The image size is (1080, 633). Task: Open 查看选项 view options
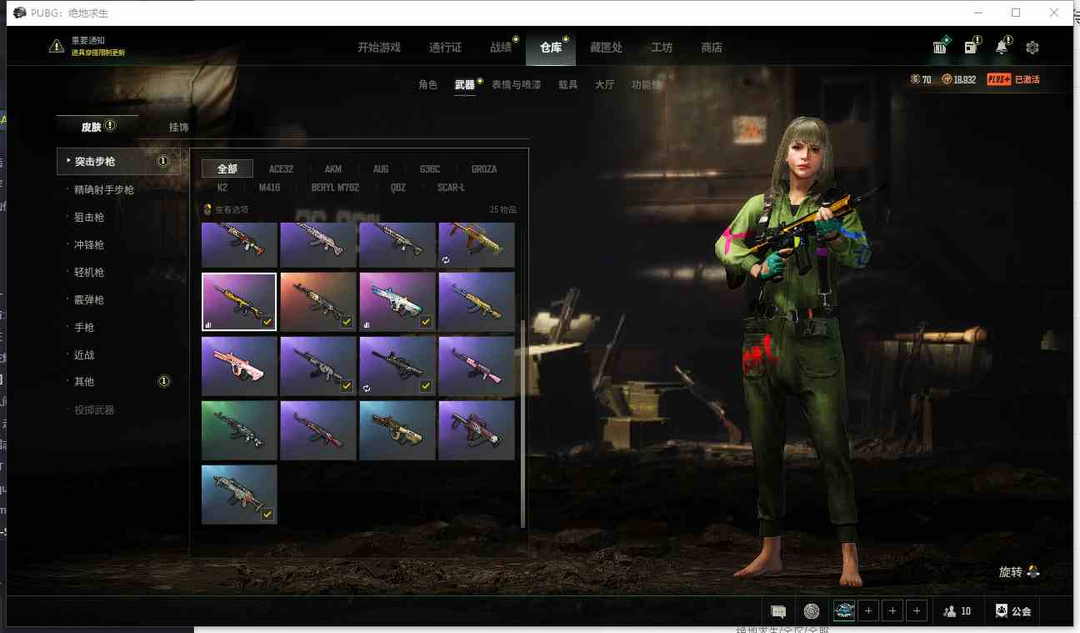(226, 209)
